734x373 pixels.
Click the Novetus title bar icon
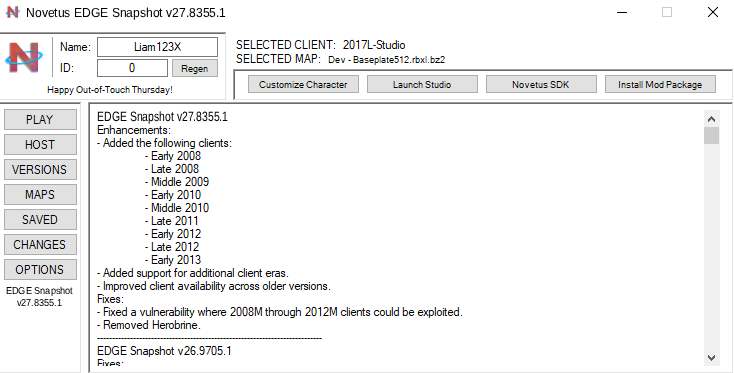tap(13, 12)
